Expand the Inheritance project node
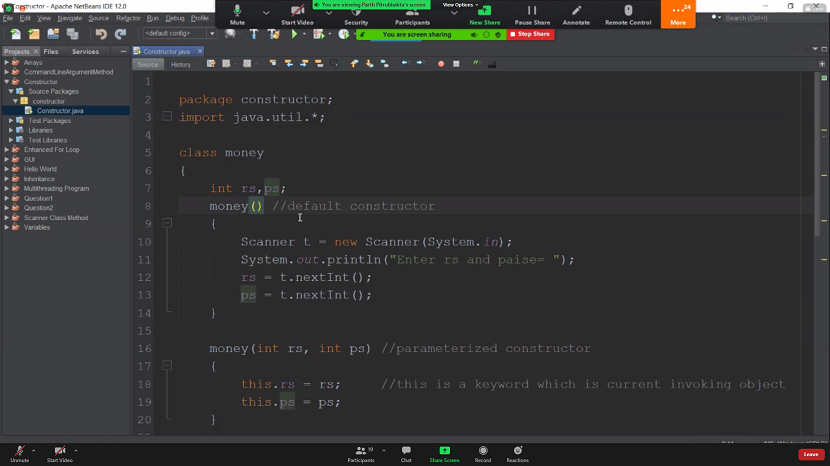 7,179
